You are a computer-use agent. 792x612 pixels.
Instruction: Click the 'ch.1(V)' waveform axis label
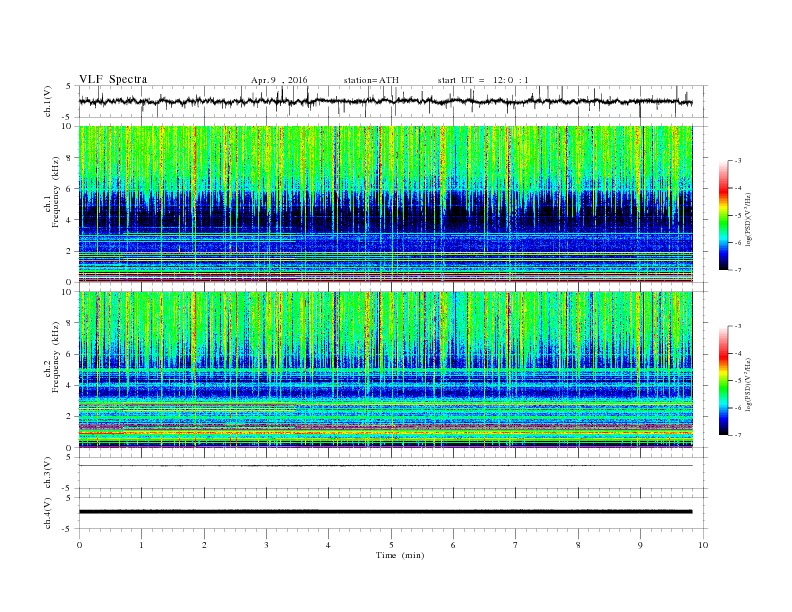pos(48,103)
